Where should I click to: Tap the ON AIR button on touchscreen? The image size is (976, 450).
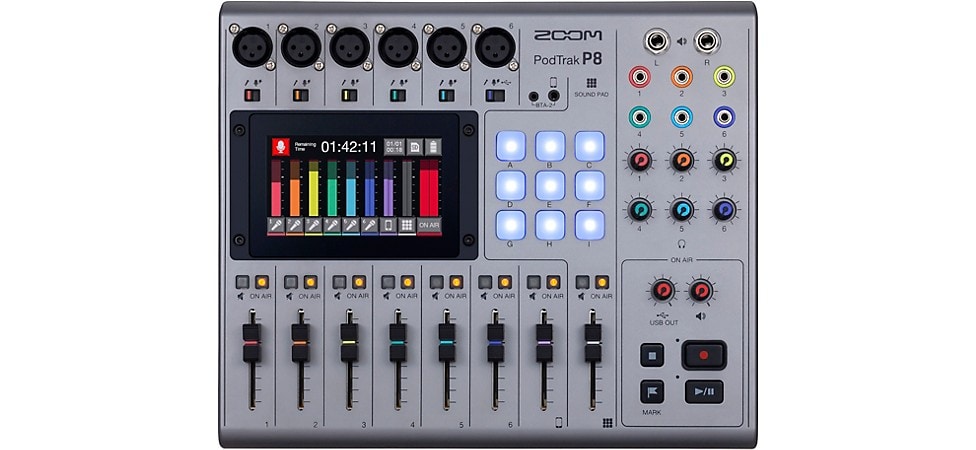(x=429, y=225)
